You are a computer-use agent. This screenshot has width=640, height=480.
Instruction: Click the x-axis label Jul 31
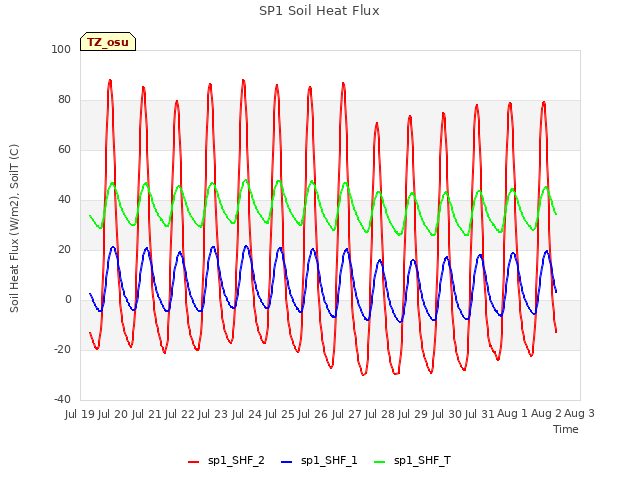click(x=479, y=414)
